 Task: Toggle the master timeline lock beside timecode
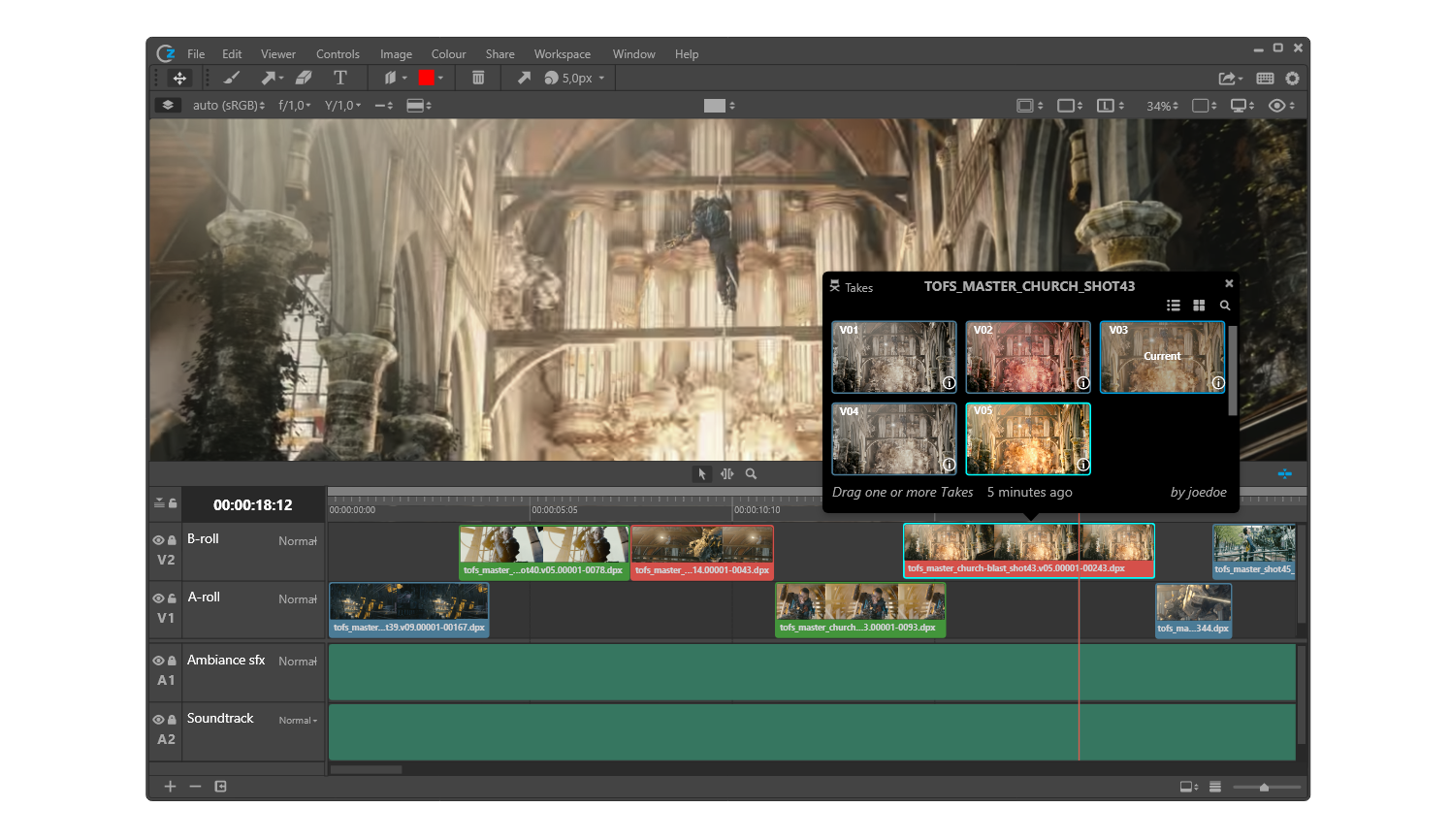pos(173,503)
